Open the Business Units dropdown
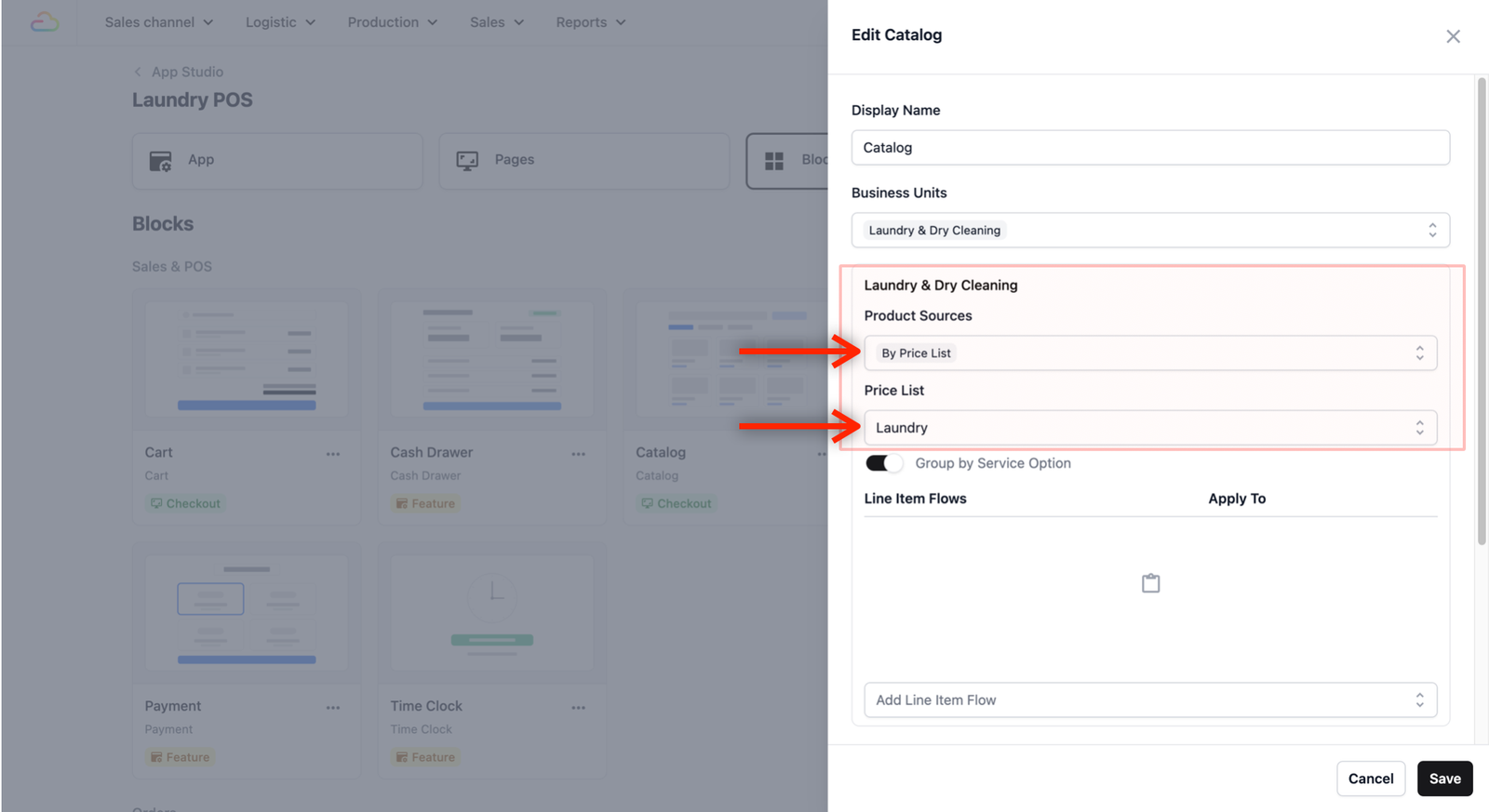1489x812 pixels. [x=1150, y=231]
